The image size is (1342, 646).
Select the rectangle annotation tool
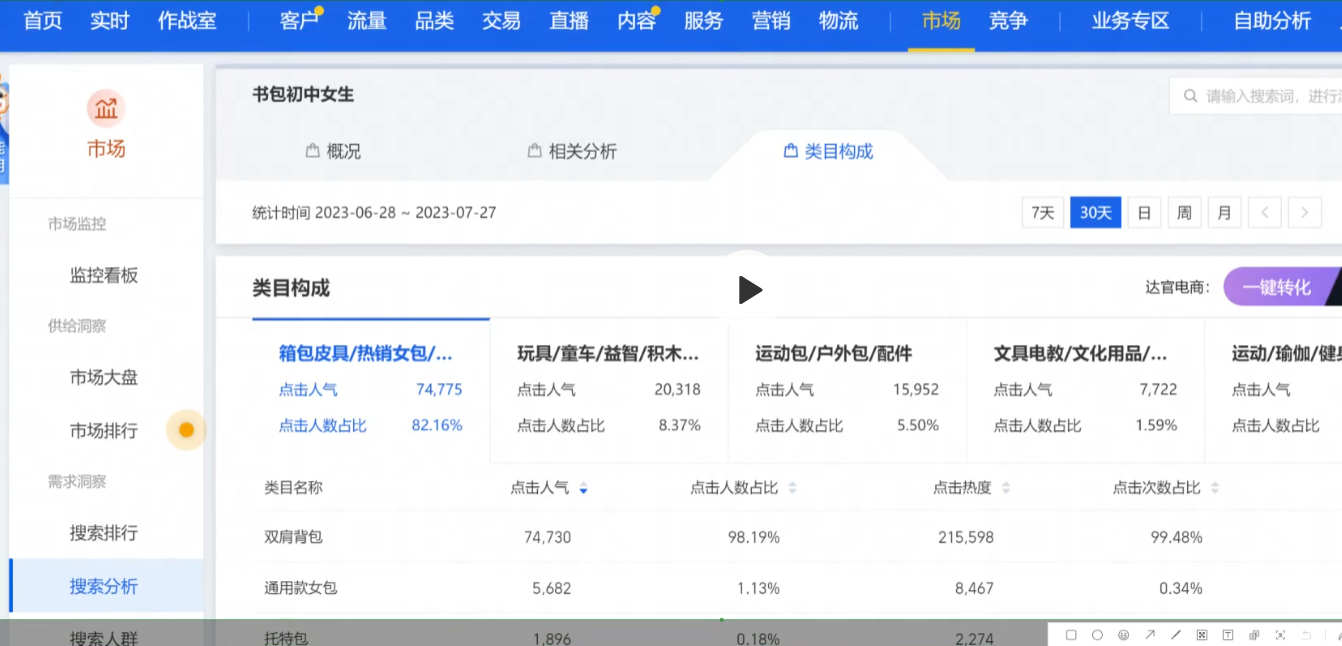[1071, 635]
